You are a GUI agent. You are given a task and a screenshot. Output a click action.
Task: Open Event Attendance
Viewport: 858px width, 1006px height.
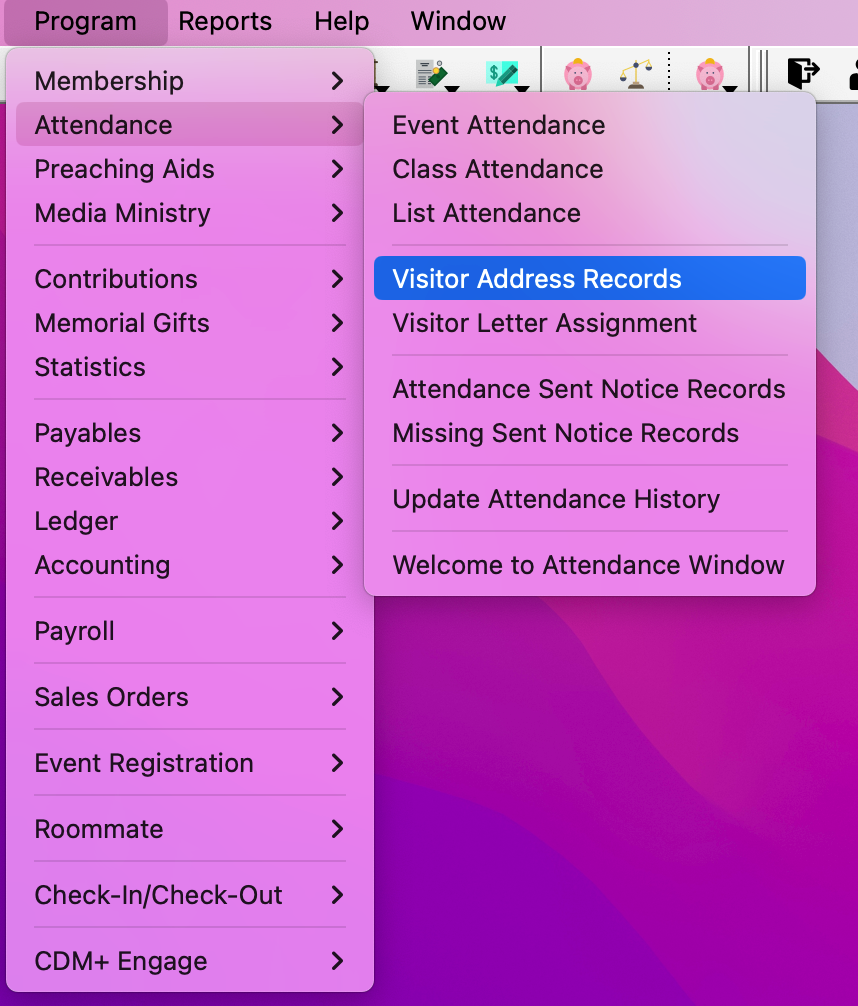point(498,125)
